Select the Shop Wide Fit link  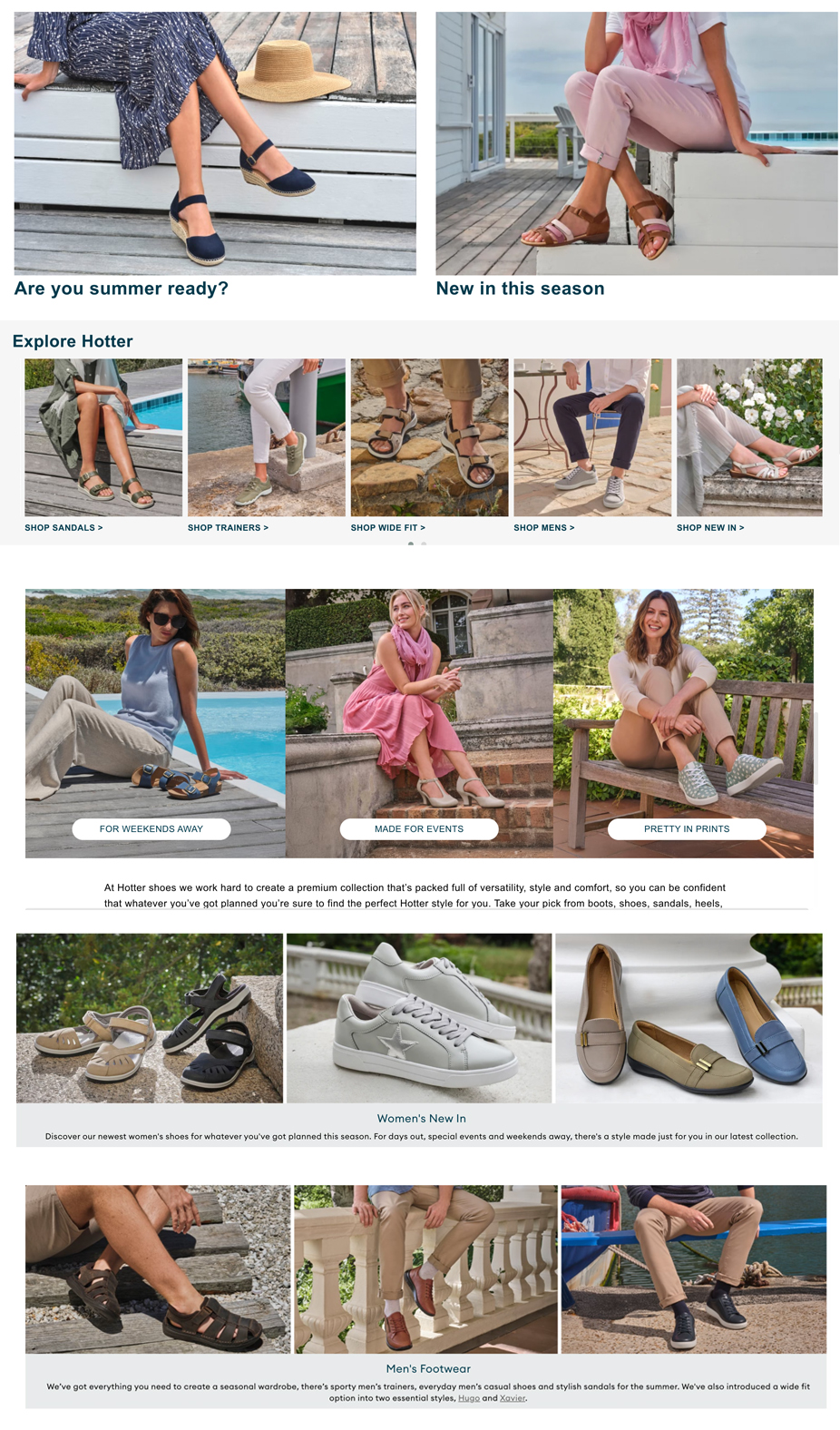(388, 527)
